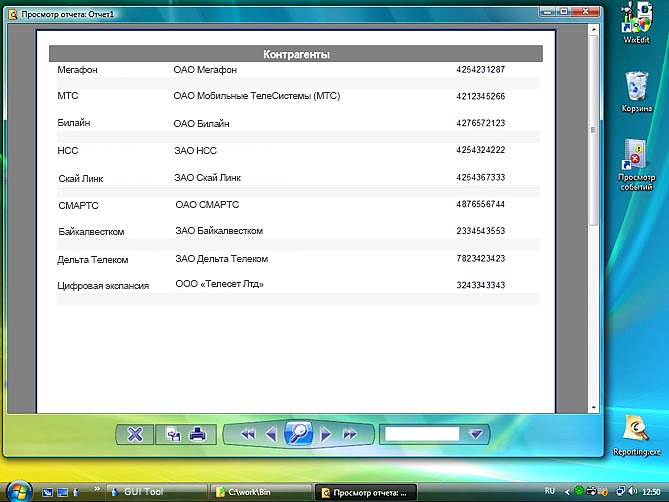Click the zoom value input field
The image size is (669, 502).
coord(422,434)
